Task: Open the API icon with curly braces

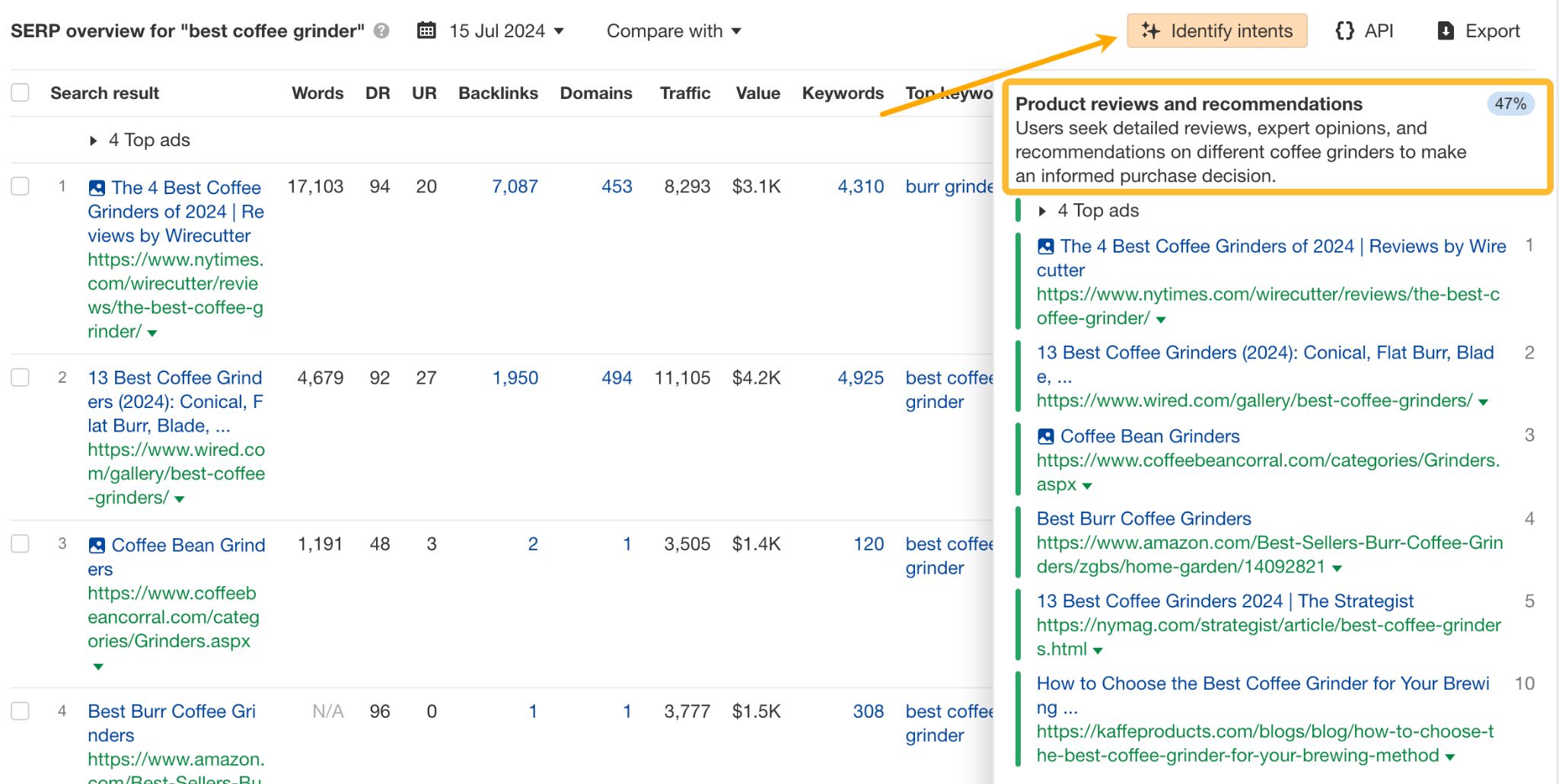Action: coord(1344,30)
